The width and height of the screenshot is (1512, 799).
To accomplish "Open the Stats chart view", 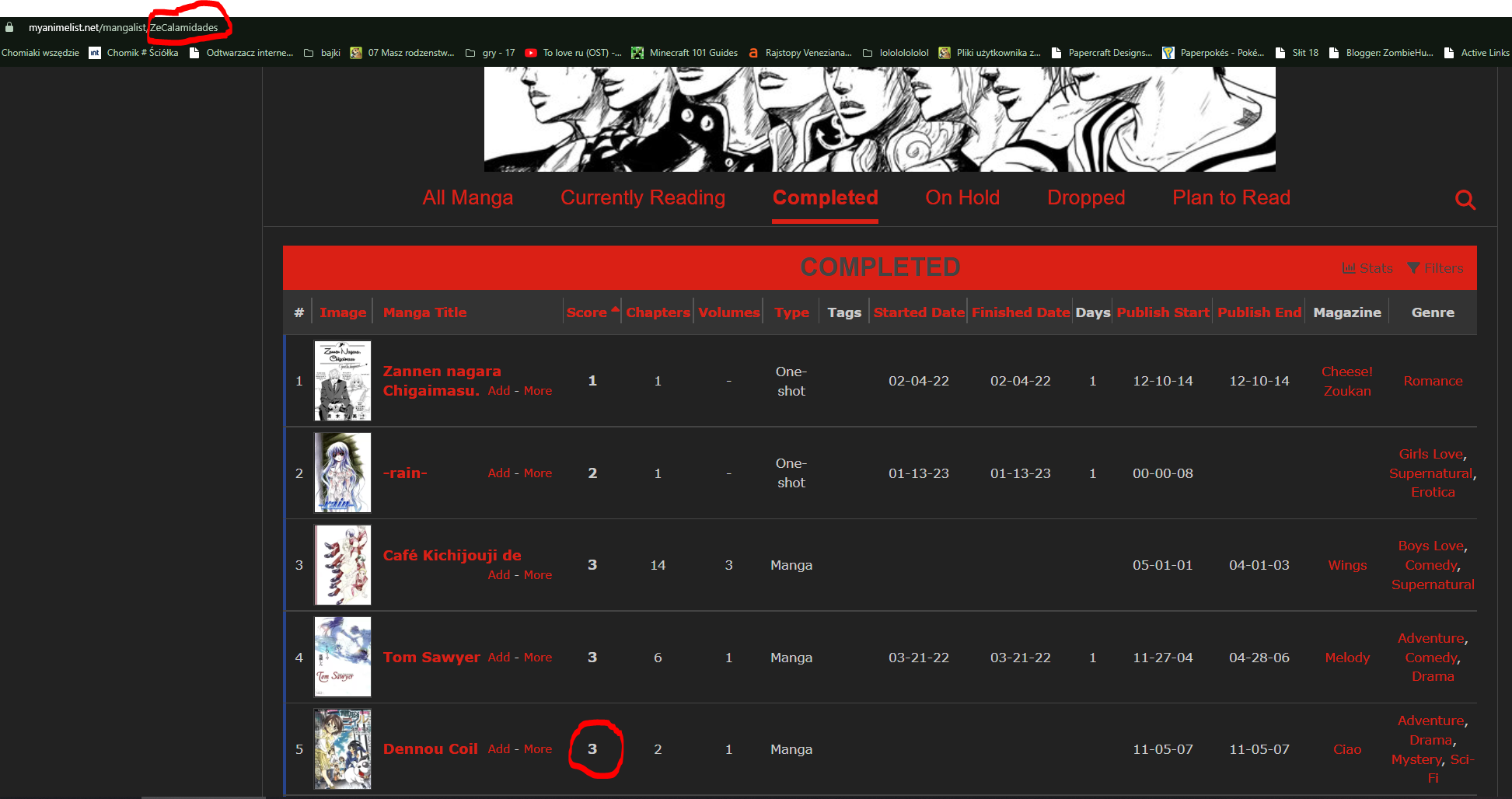I will click(1367, 268).
